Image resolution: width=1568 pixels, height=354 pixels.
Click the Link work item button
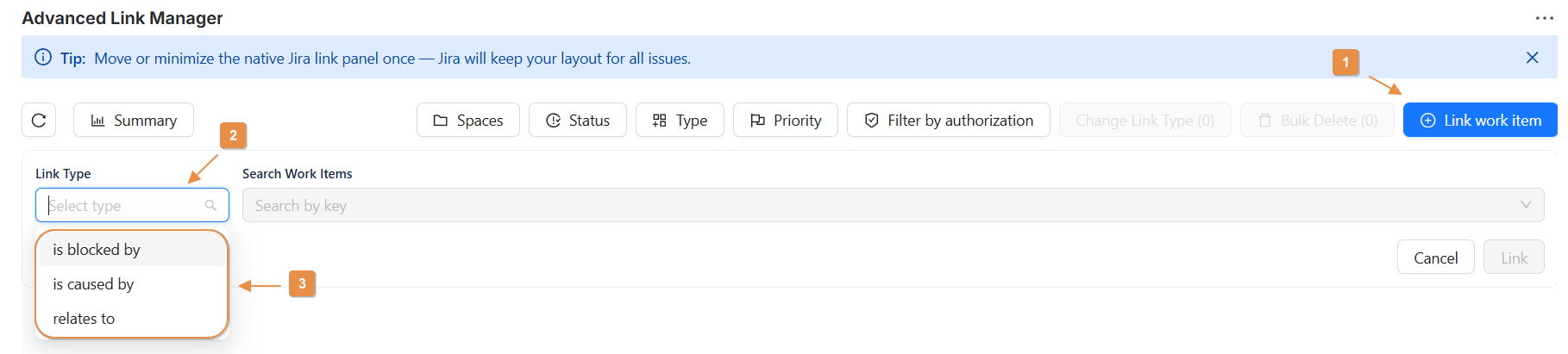point(1480,121)
